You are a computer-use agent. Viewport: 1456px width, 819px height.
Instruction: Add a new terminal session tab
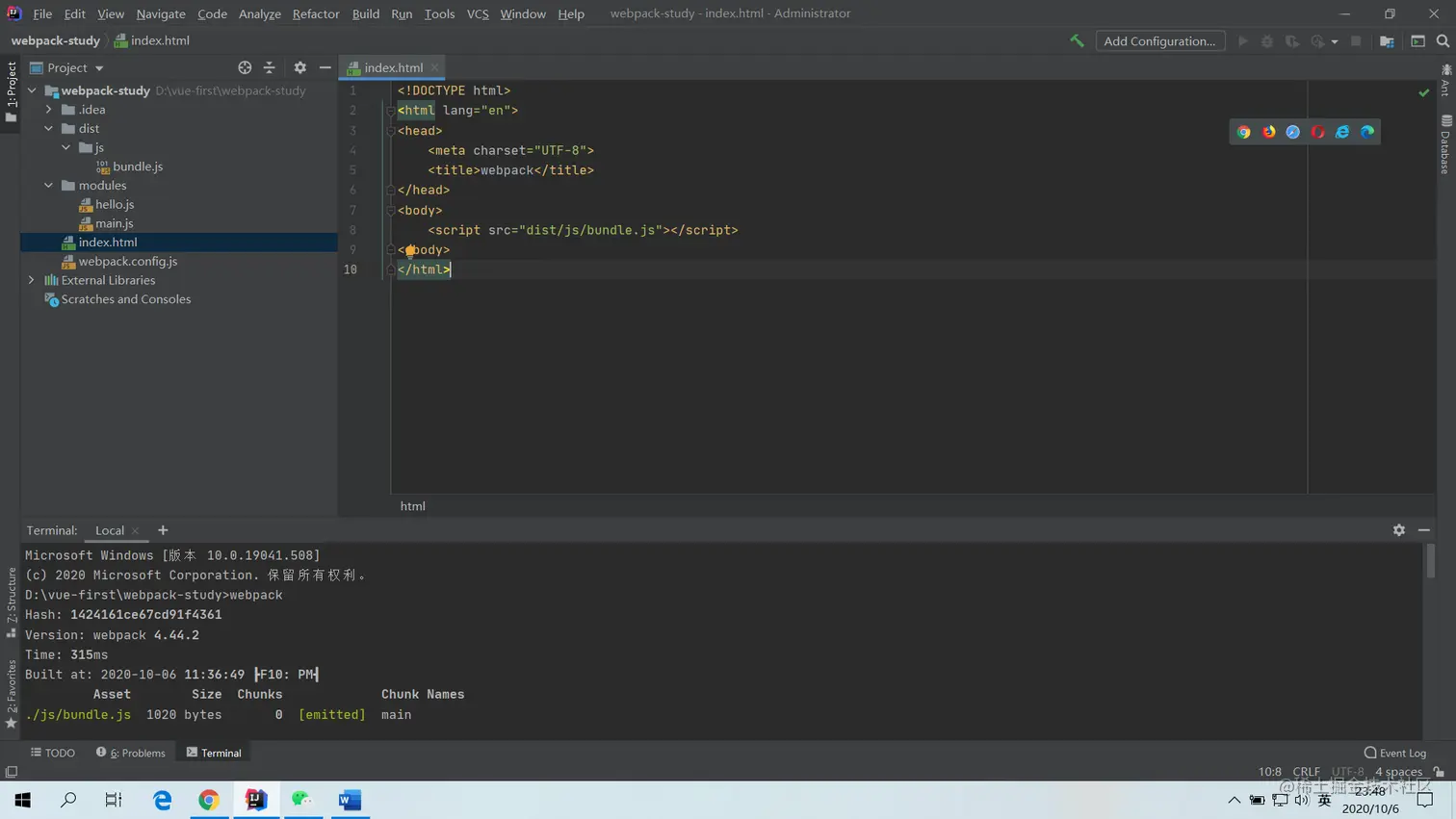coord(163,530)
